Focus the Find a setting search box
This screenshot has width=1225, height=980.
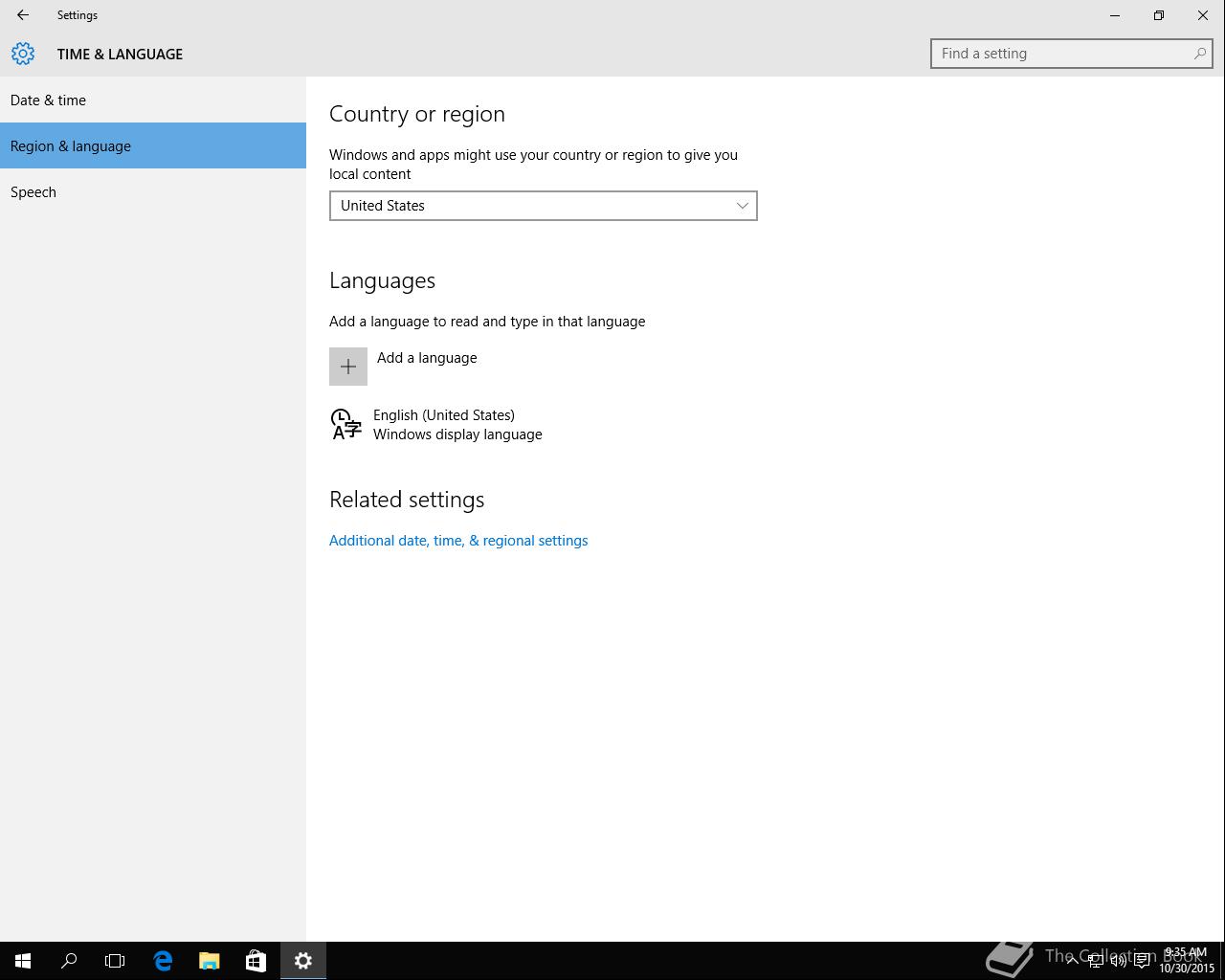pyautogui.click(x=1072, y=54)
